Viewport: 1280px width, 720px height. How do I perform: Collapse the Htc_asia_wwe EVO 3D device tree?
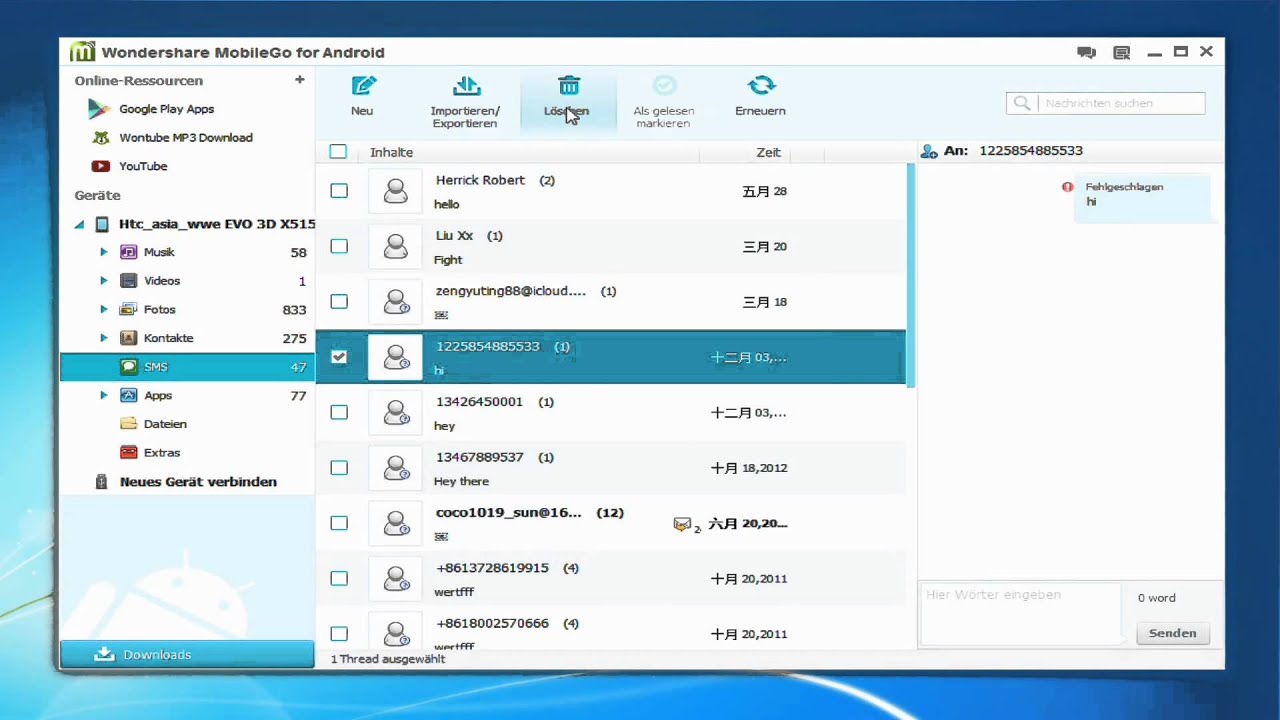(79, 225)
